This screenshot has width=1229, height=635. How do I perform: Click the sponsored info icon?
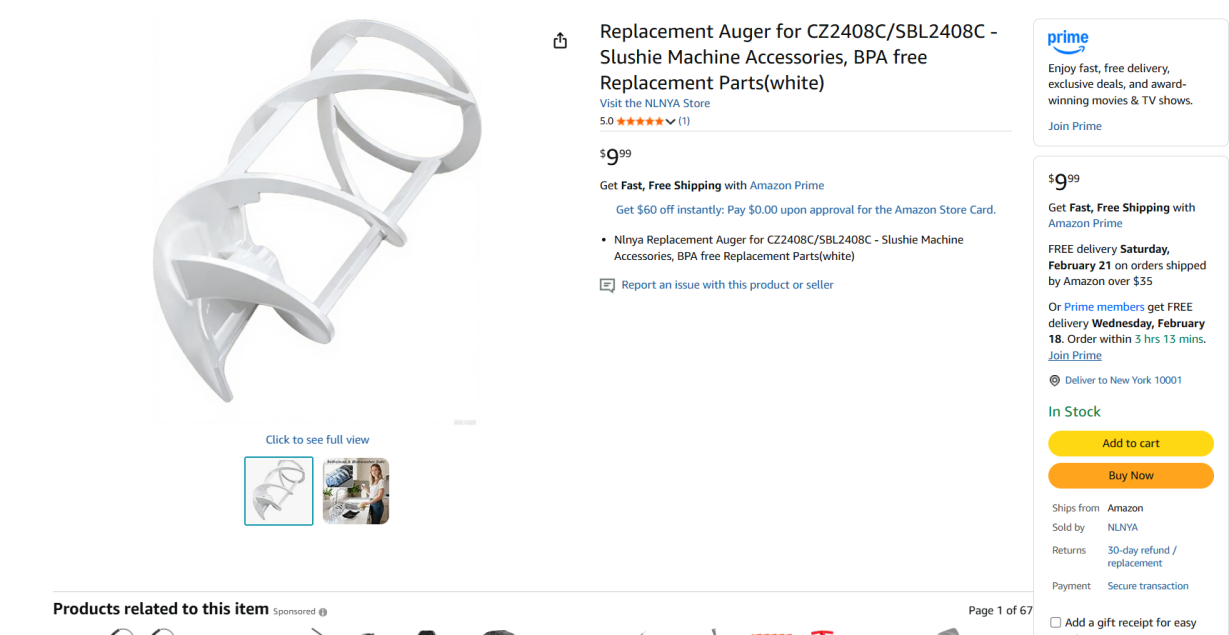pos(323,612)
